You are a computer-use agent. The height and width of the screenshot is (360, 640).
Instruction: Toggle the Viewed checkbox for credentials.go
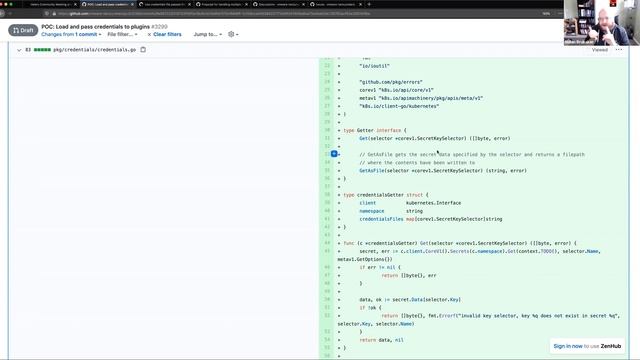(x=599, y=50)
